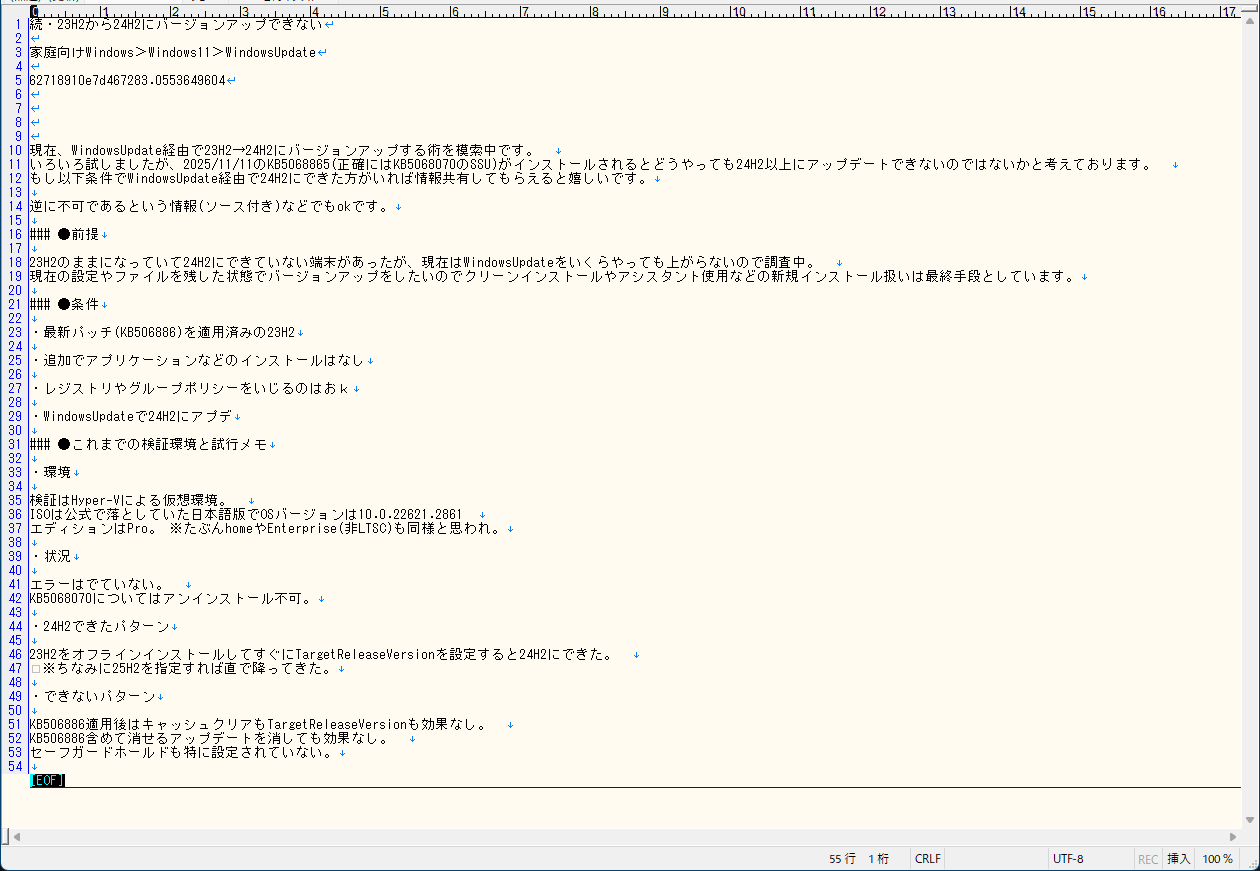Click the word TargetReleaseVersion on line 46
Image resolution: width=1260 pixels, height=871 pixels.
click(x=365, y=654)
